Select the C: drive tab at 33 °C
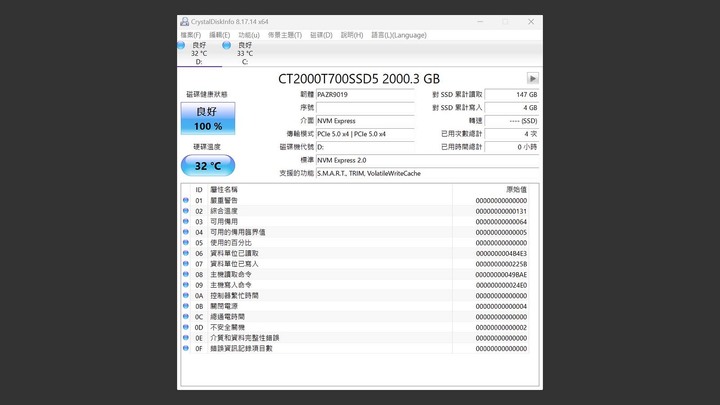720x405 pixels. point(245,53)
